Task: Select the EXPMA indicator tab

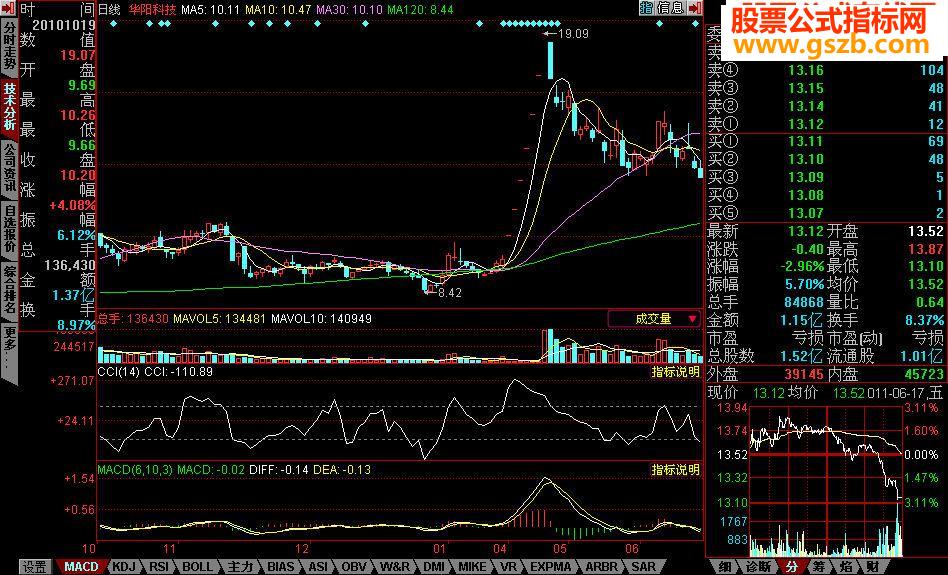Action: click(550, 567)
